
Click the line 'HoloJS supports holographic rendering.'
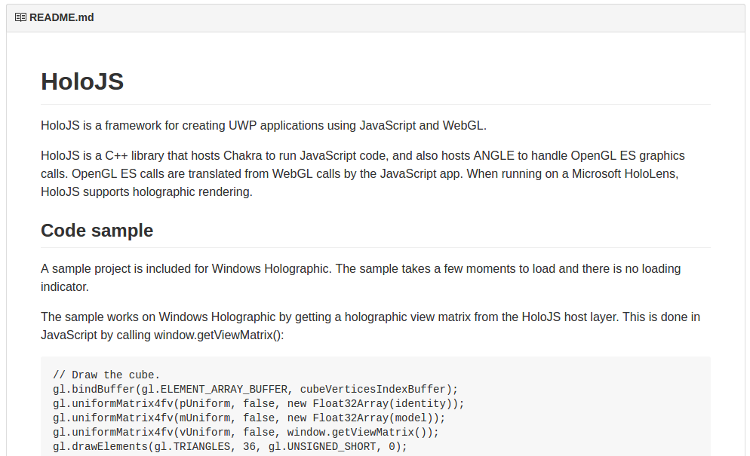(x=146, y=192)
